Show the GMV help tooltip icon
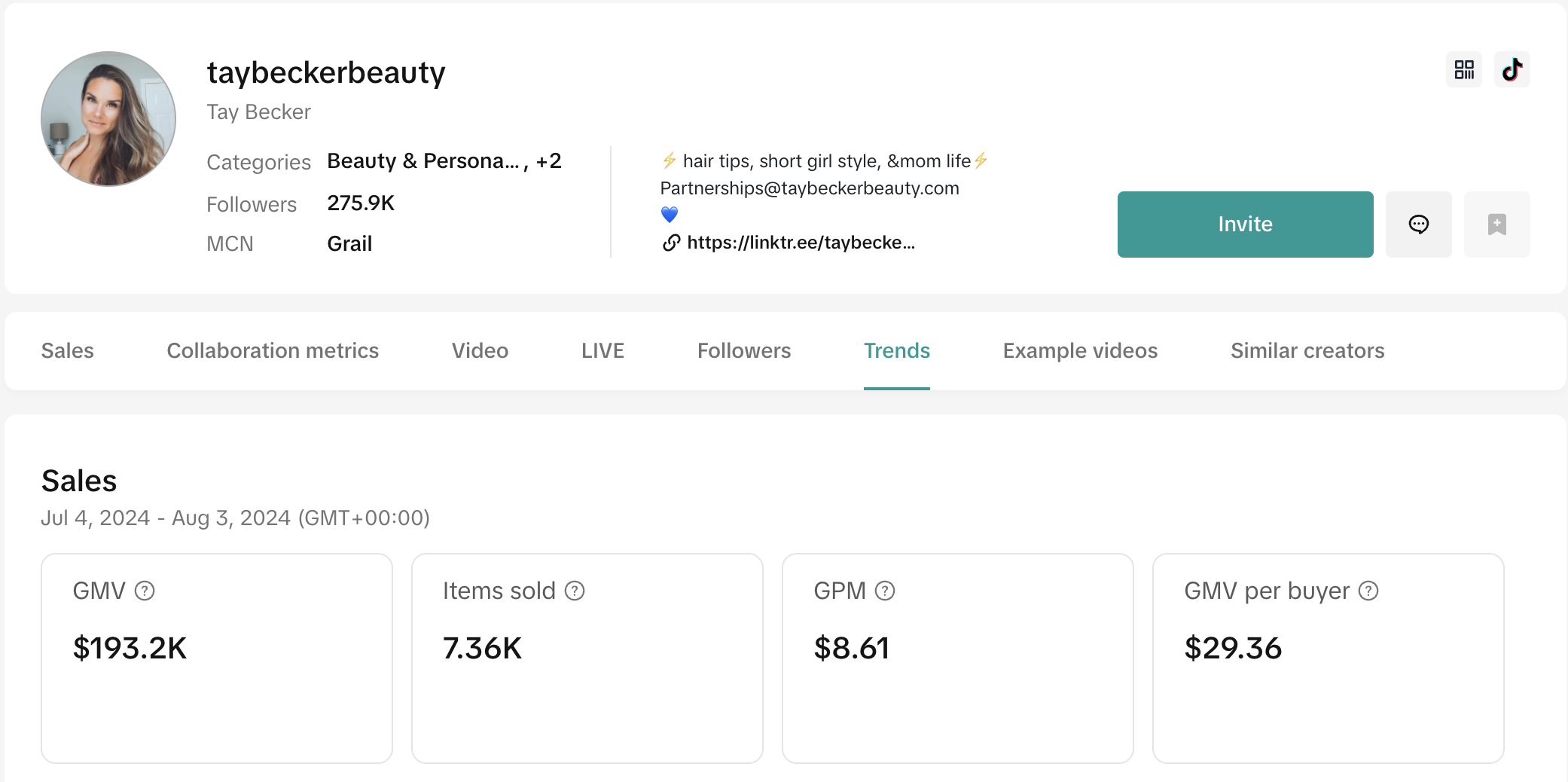The image size is (1568, 782). pos(145,591)
